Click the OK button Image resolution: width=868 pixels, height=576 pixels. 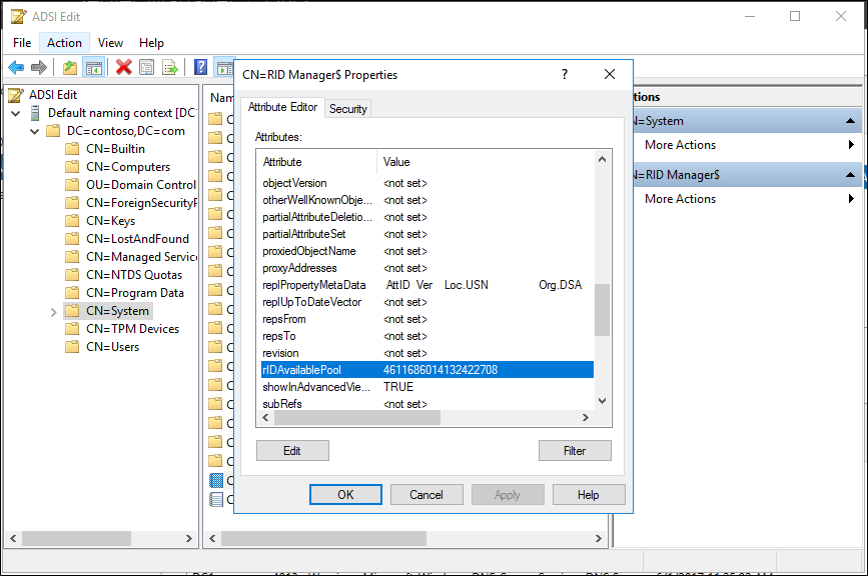pyautogui.click(x=345, y=495)
